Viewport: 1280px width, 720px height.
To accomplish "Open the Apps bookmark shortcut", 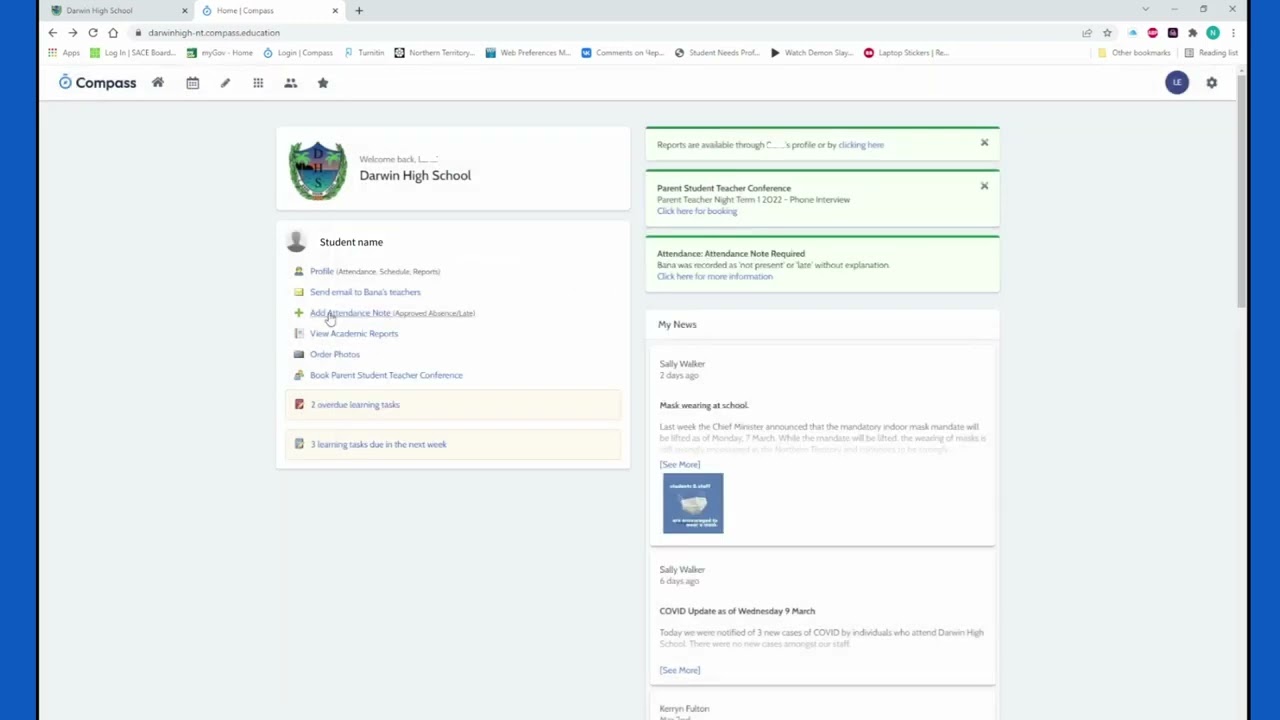I will [63, 53].
